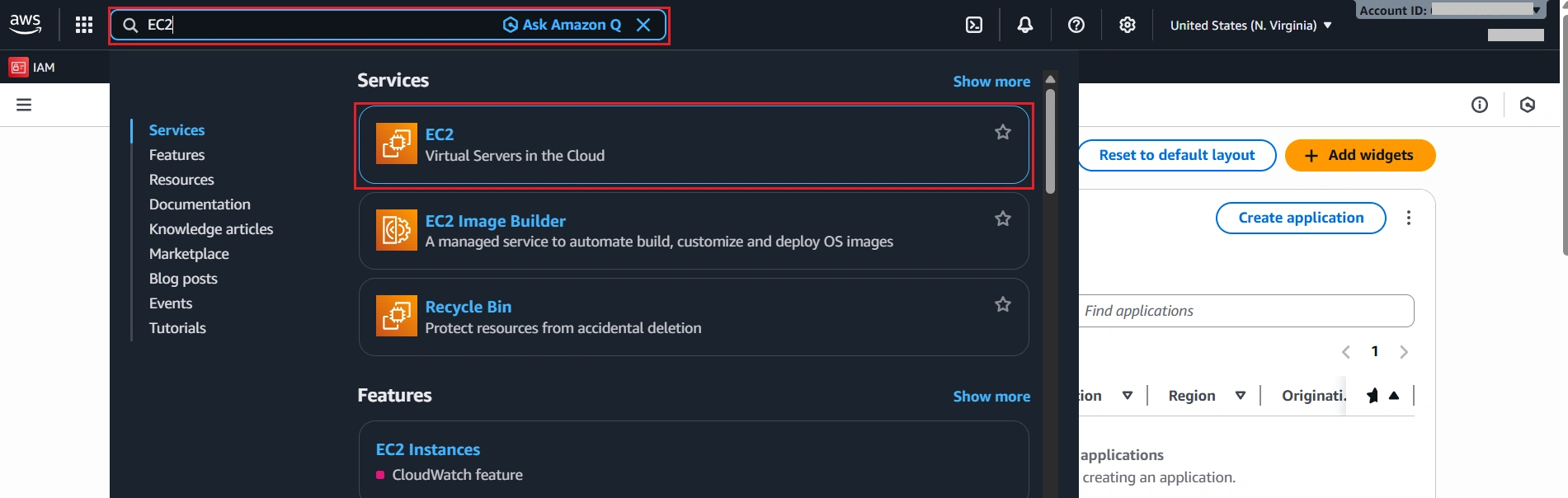1568x498 pixels.
Task: Select the Knowledge articles filter category
Action: pyautogui.click(x=211, y=229)
